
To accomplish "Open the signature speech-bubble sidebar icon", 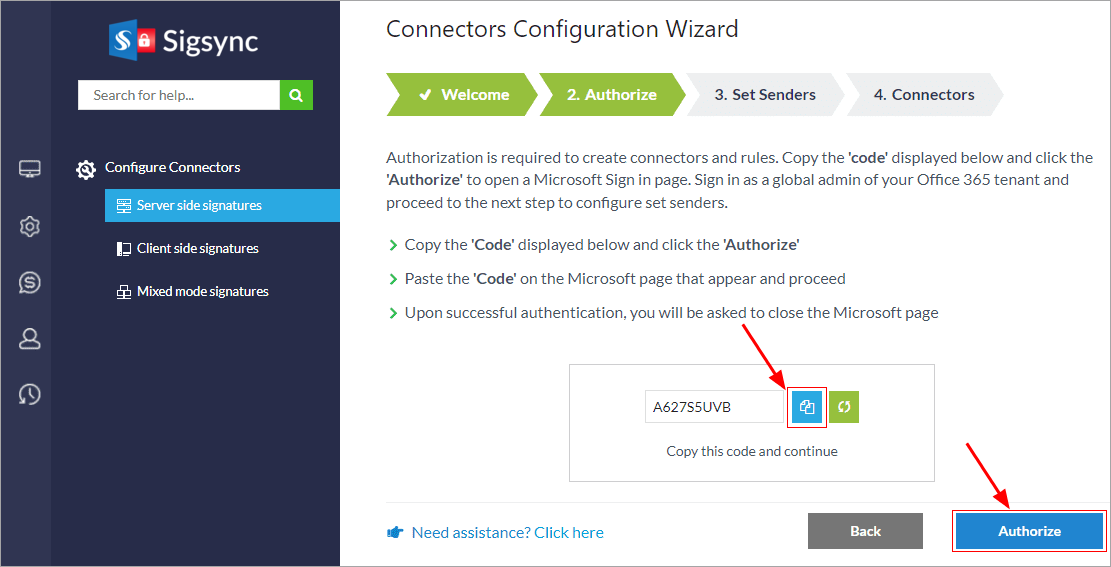I will 30,283.
